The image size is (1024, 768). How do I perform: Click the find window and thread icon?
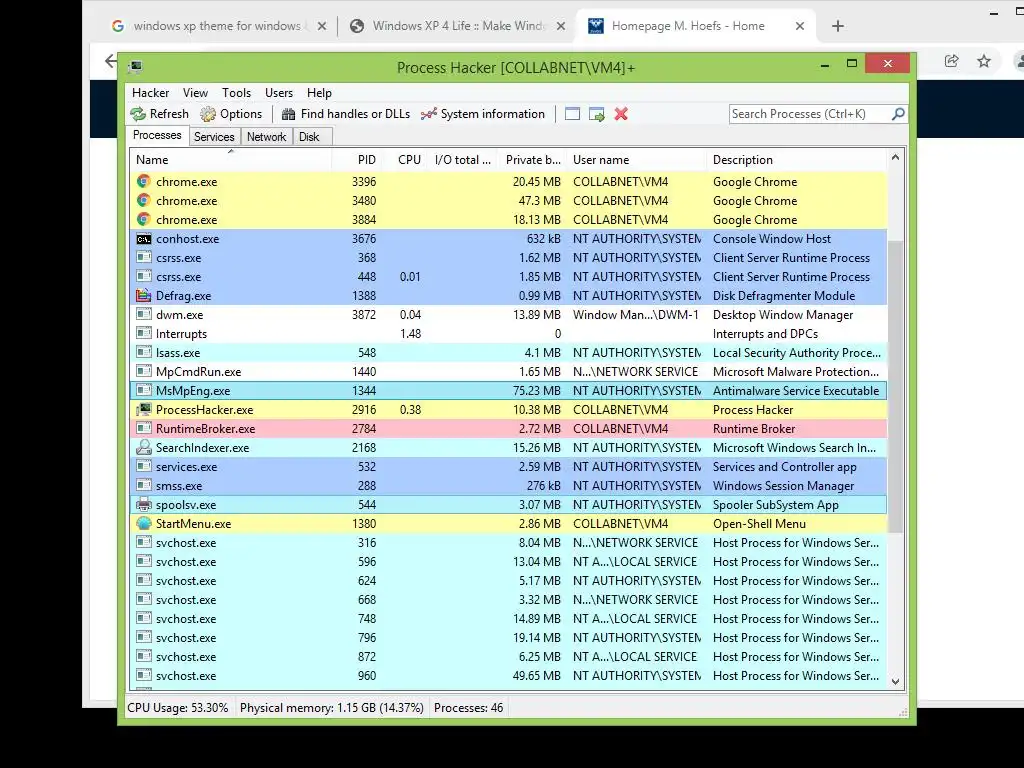click(x=596, y=114)
